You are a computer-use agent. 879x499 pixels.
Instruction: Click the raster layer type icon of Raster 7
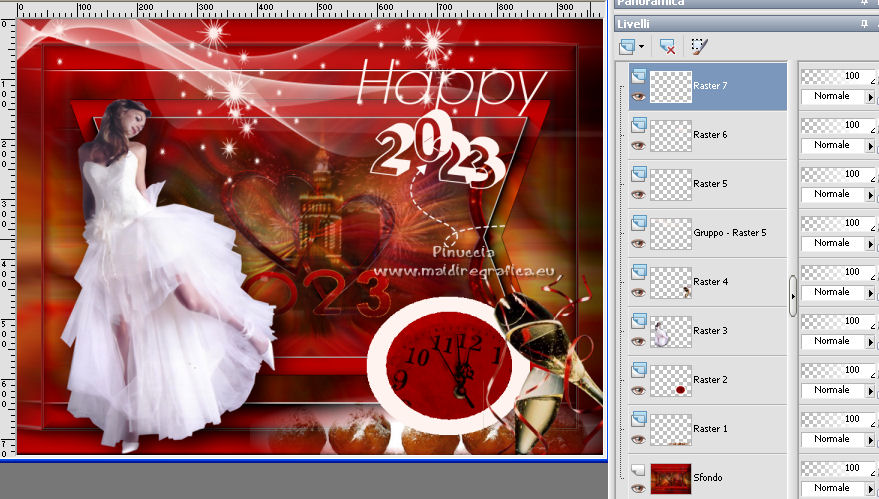click(x=639, y=76)
